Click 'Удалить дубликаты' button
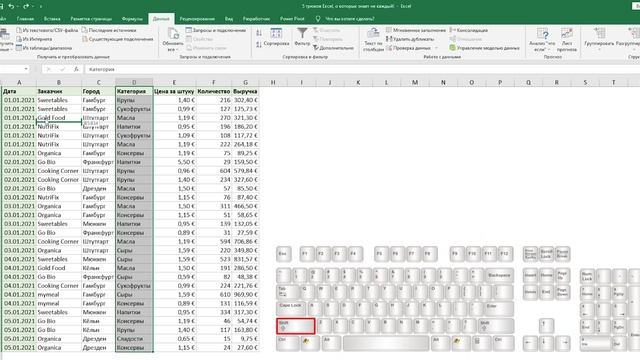This screenshot has width=640, height=360. click(x=410, y=39)
